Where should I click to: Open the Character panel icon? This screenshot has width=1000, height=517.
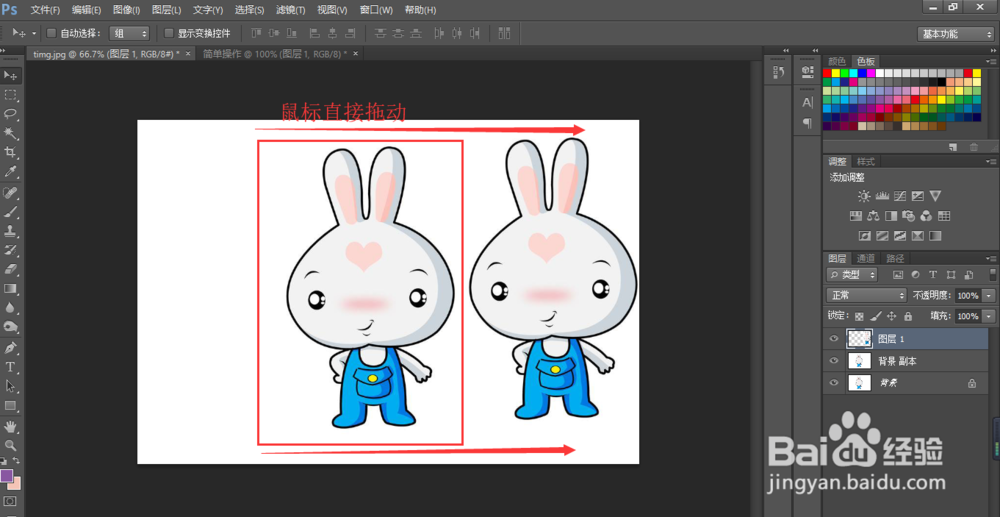tap(807, 102)
